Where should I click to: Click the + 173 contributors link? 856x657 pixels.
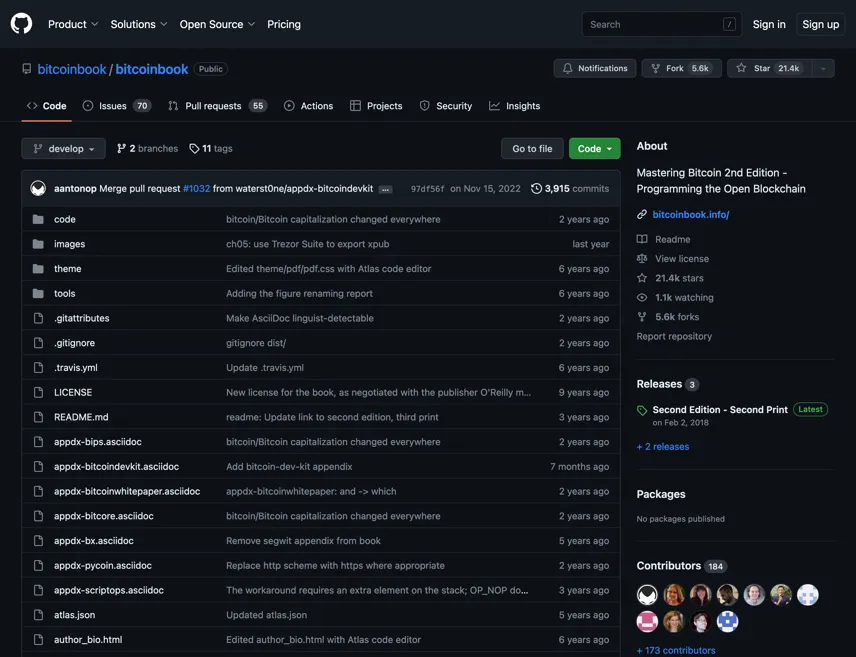[x=676, y=650]
